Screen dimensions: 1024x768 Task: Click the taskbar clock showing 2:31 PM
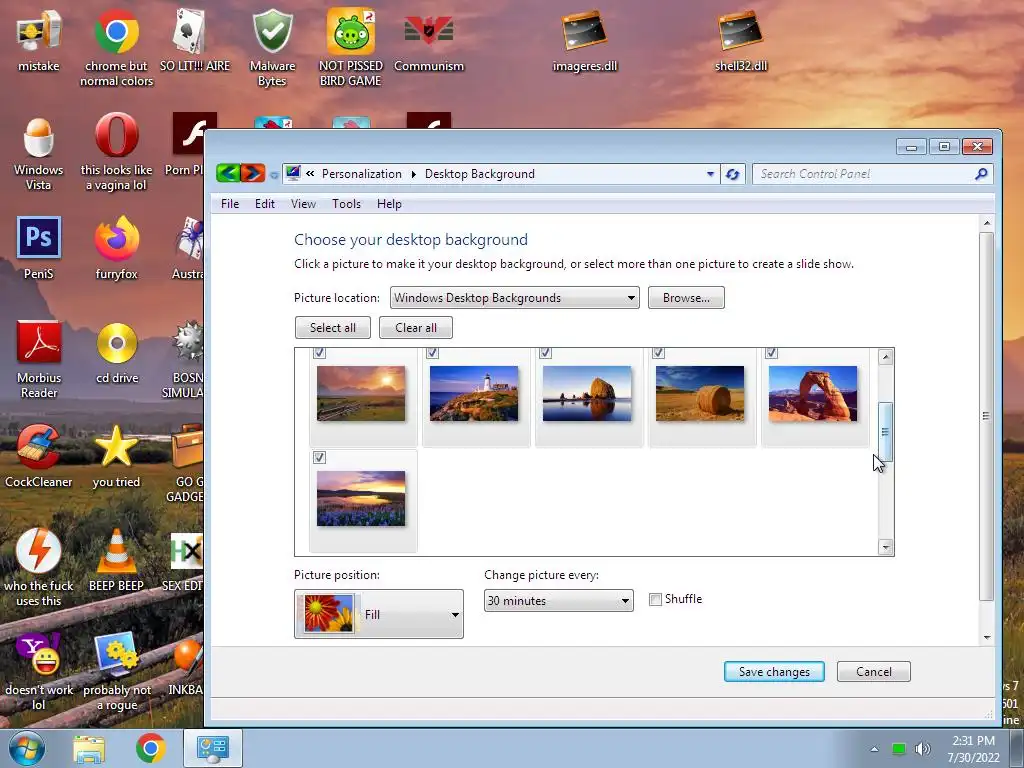tap(973, 749)
